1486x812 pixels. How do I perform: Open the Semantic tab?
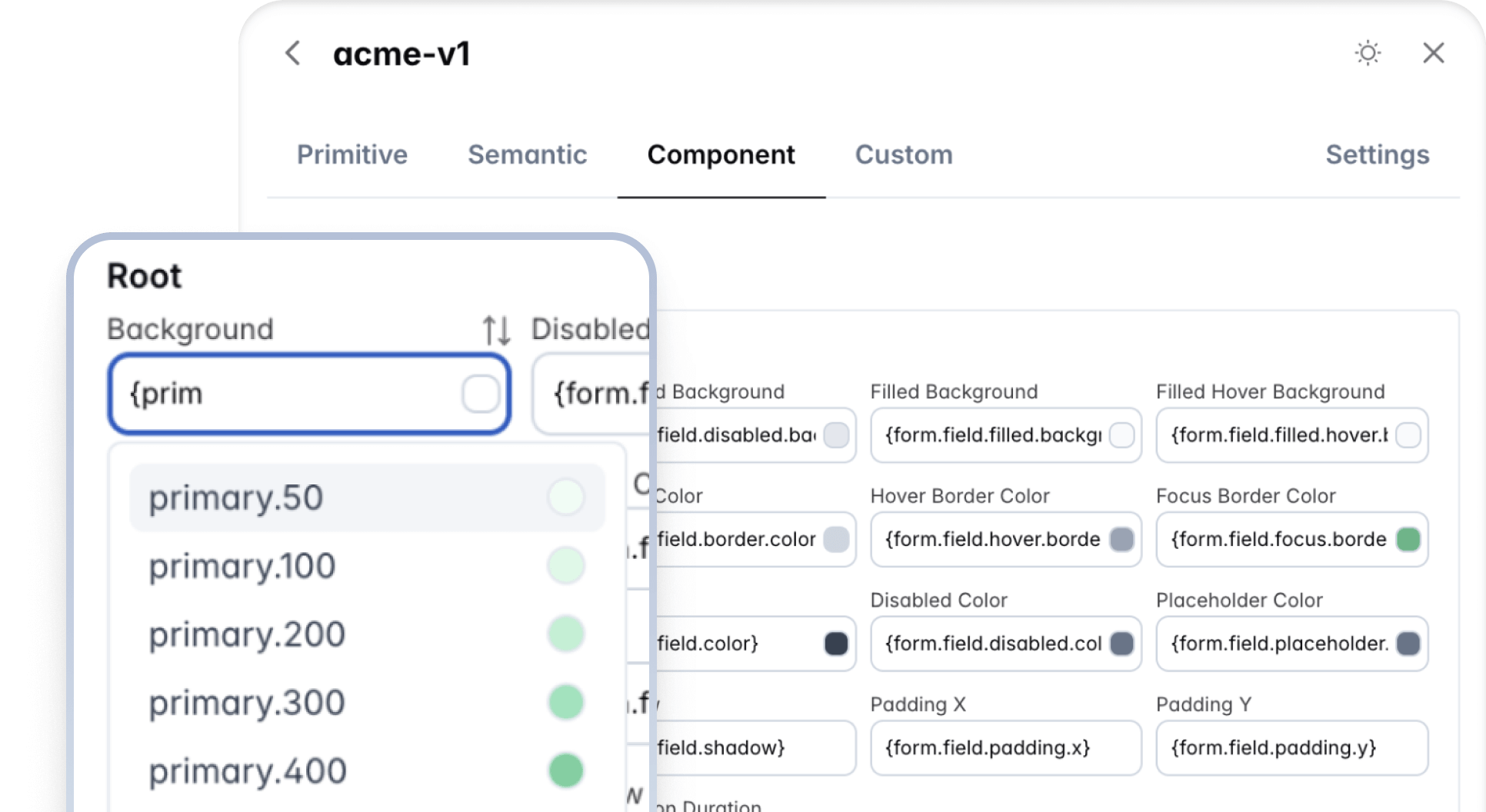coord(527,155)
